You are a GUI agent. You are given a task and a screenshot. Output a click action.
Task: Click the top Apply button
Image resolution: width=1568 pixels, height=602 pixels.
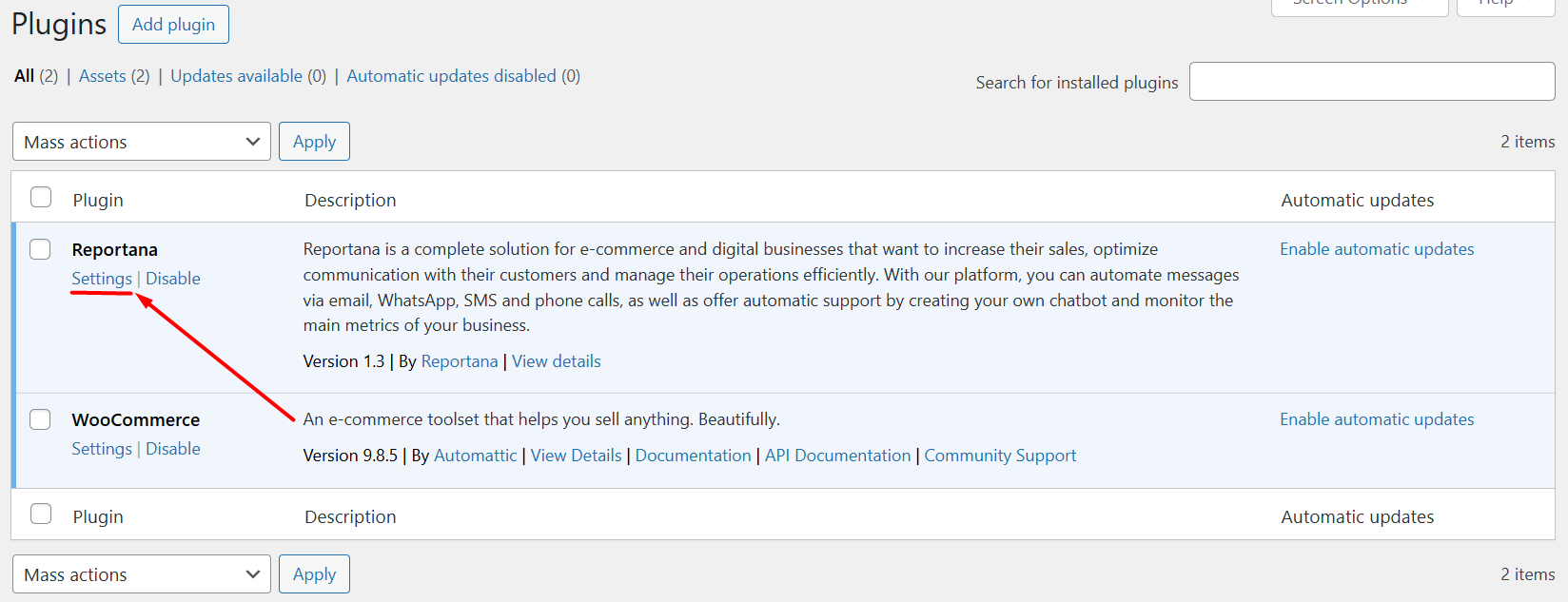point(314,142)
